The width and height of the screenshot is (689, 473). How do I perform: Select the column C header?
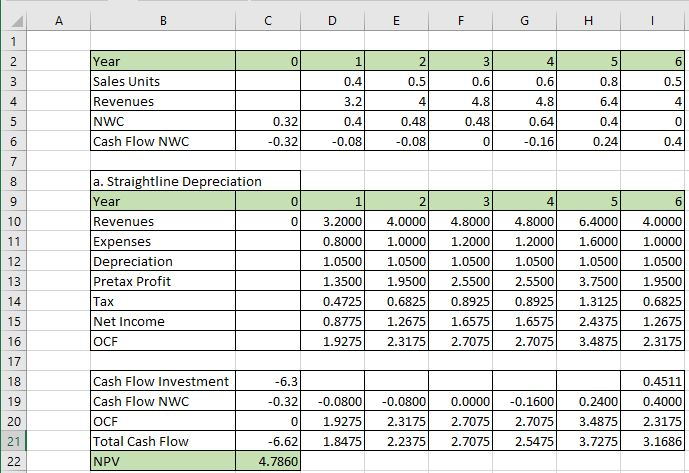[267, 16]
